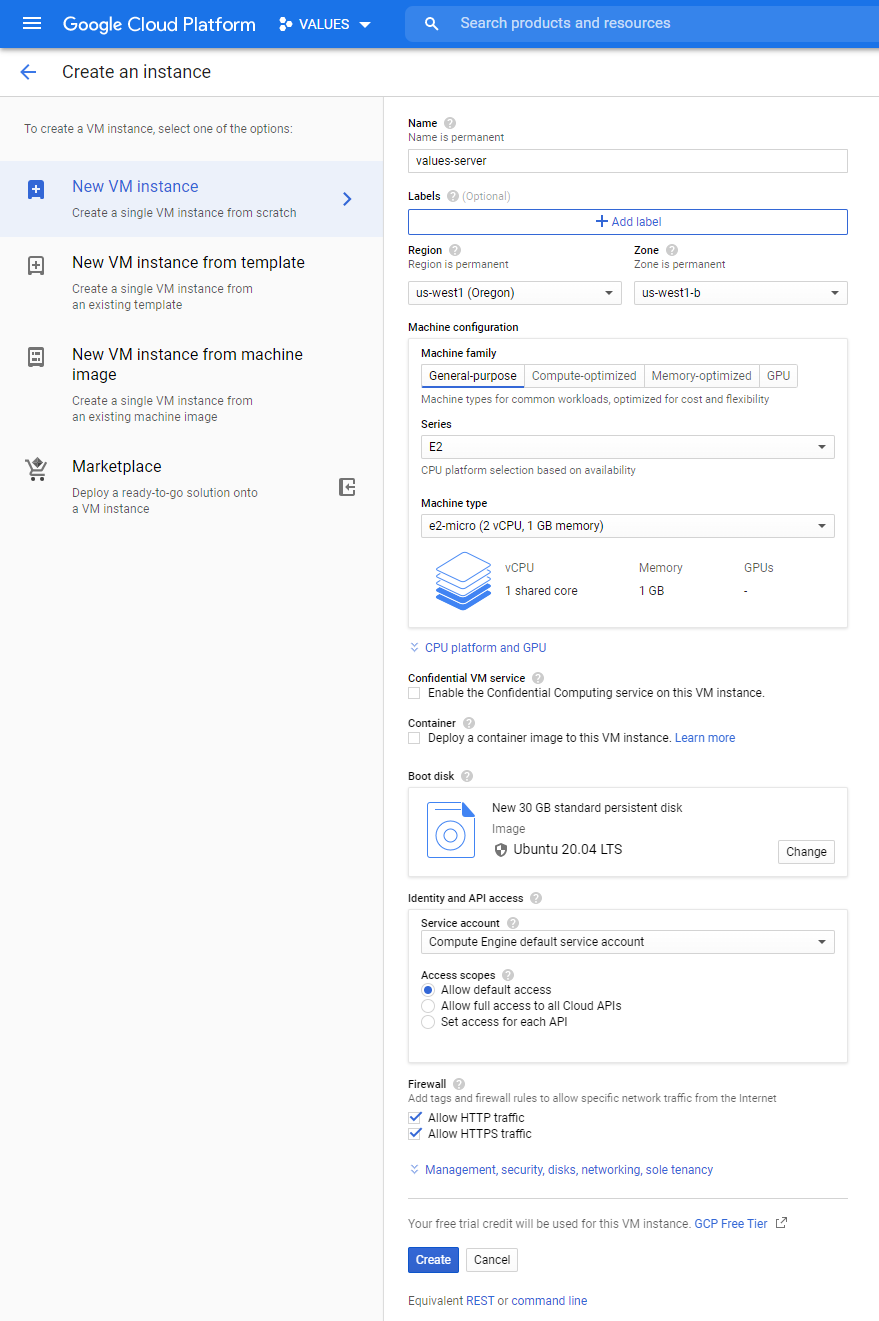Open help icon next to Firewall
879x1321 pixels.
pos(459,1084)
